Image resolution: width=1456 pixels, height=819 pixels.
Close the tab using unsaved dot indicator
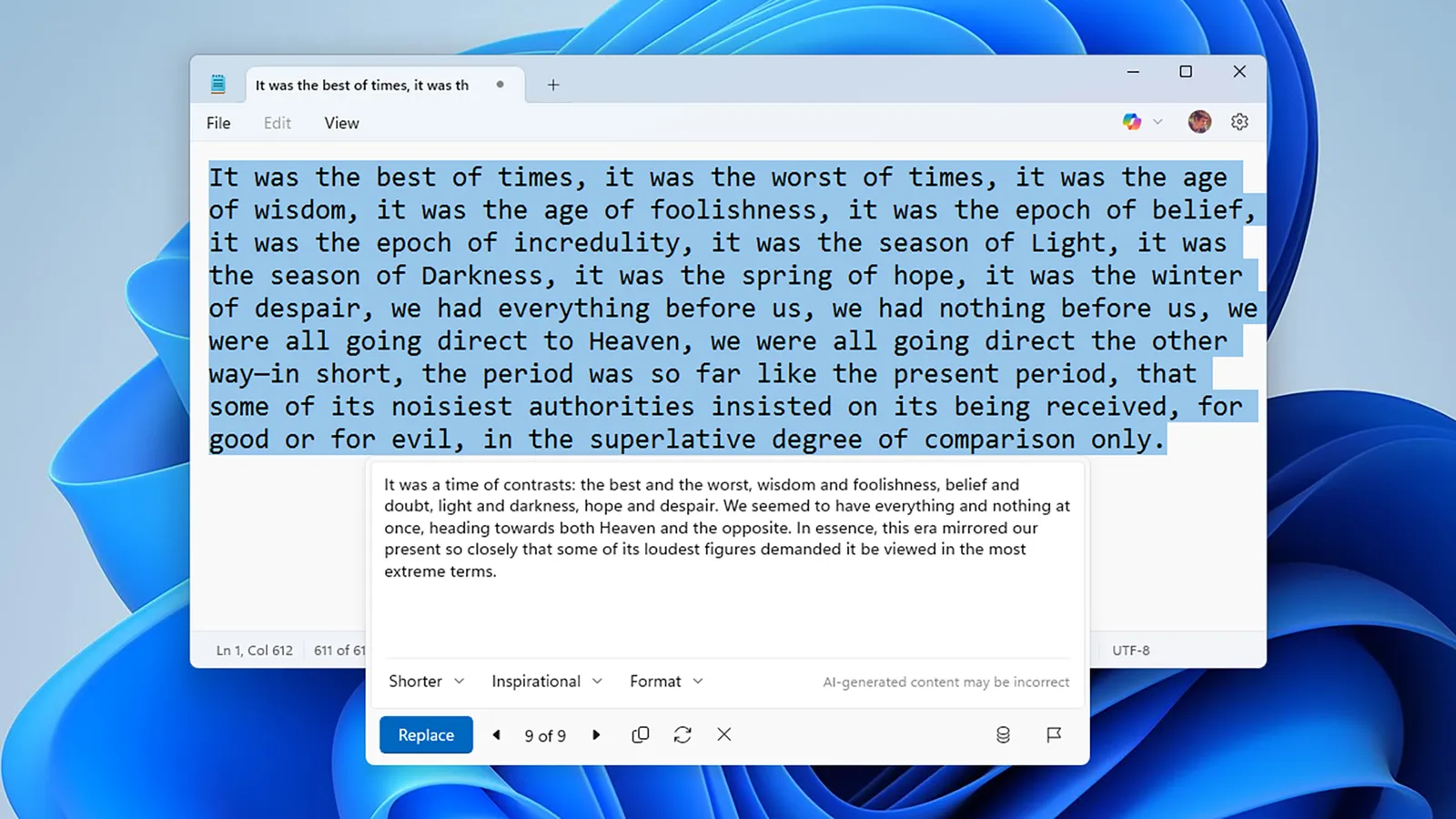pyautogui.click(x=500, y=85)
